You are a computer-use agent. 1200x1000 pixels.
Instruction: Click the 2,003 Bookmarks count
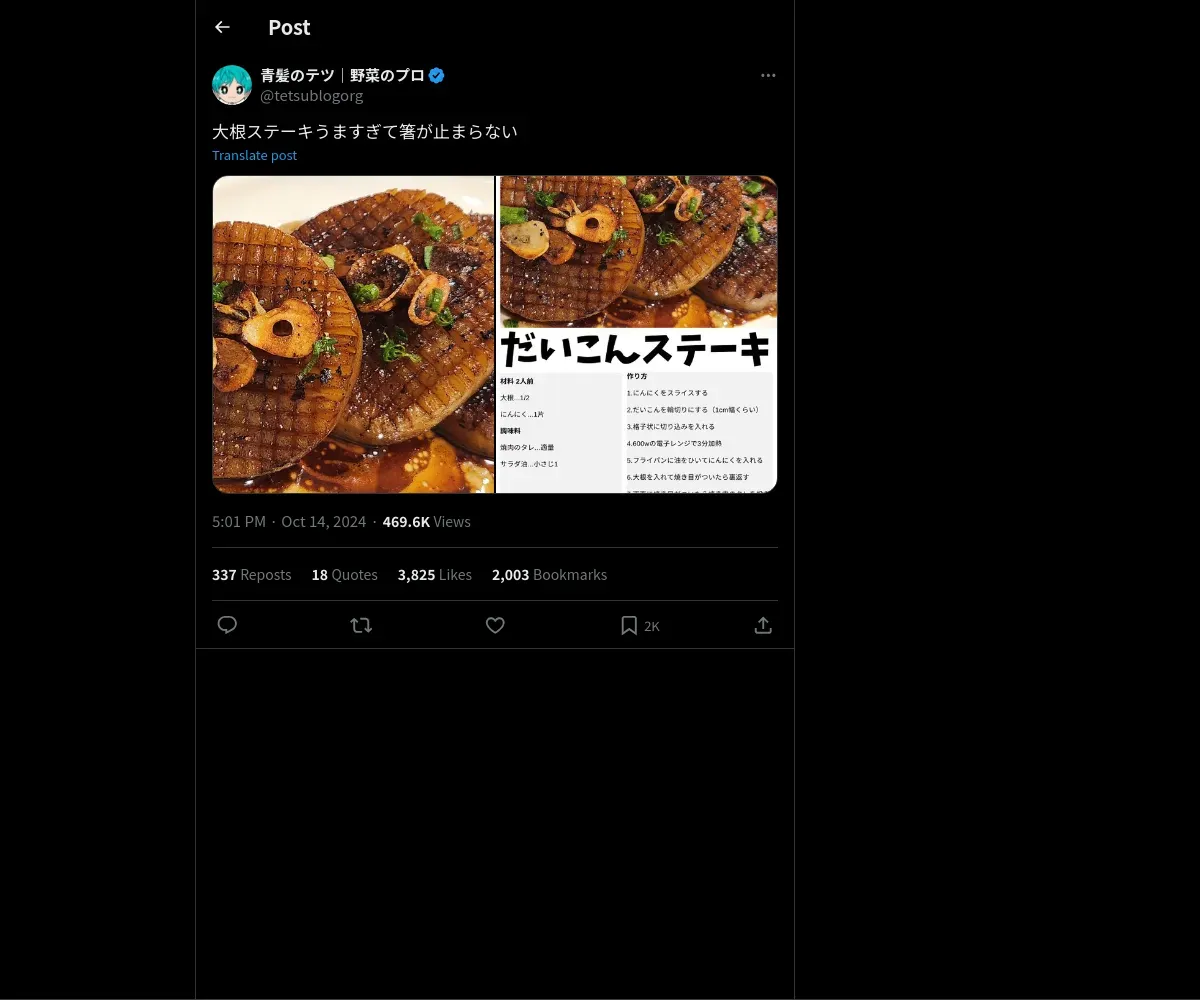tap(549, 575)
